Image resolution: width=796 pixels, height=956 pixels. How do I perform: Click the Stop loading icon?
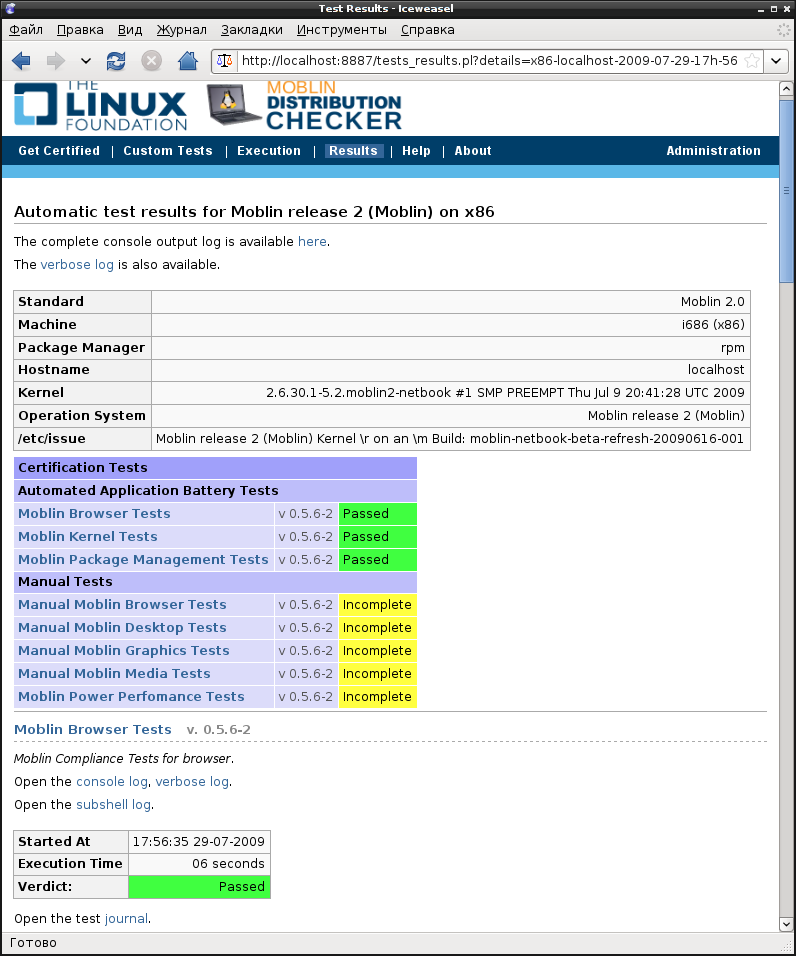click(x=152, y=60)
